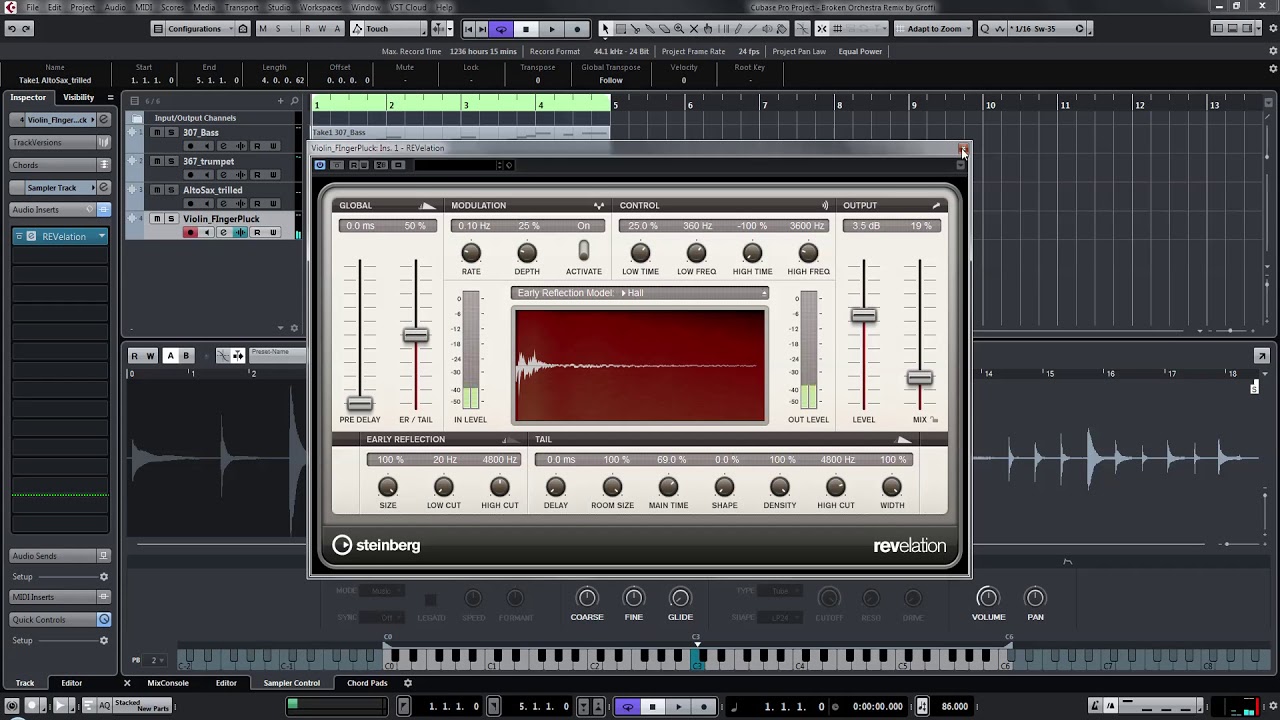
Task: Toggle record enable on Violin_FingerPluck track
Action: pos(190,233)
